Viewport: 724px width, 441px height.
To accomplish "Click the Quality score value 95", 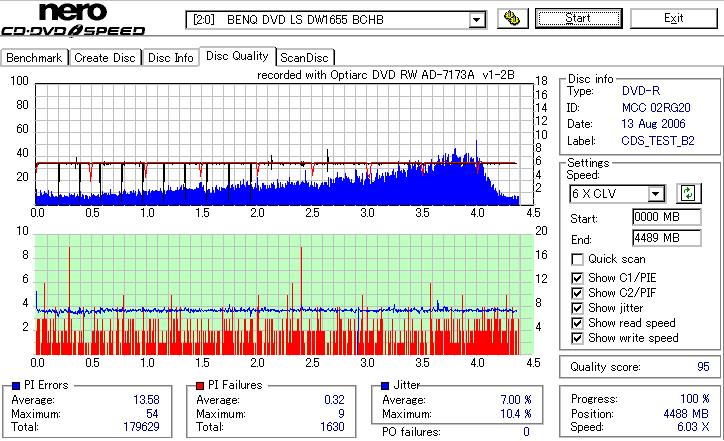I will (703, 367).
